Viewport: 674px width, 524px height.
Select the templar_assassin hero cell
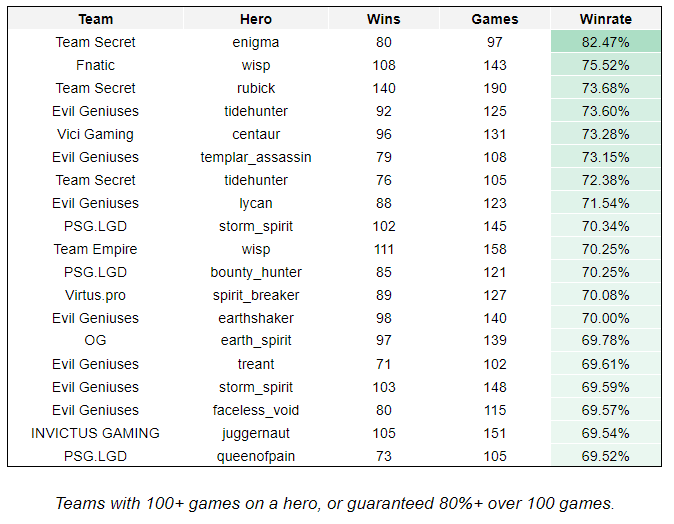click(256, 157)
